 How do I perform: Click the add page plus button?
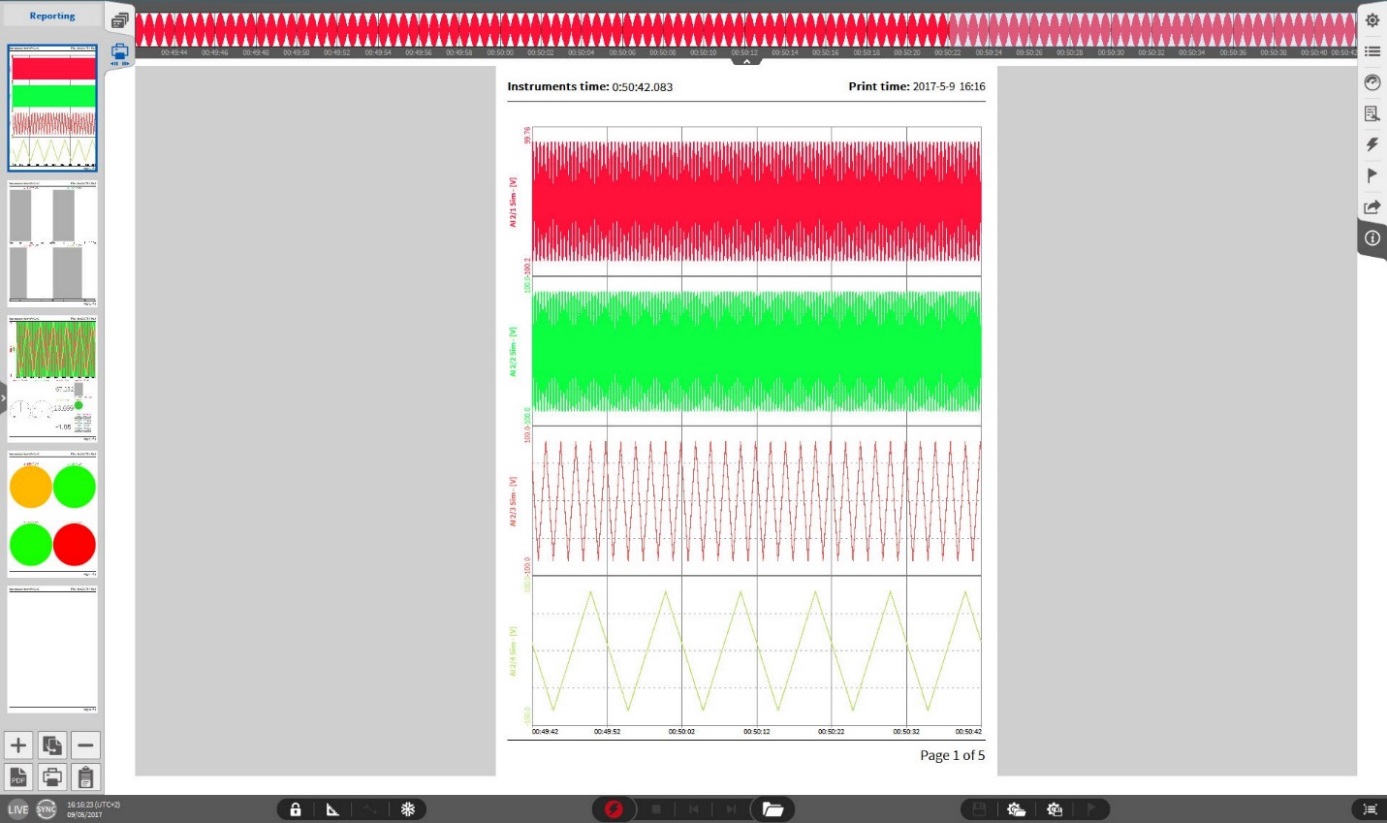pyautogui.click(x=19, y=745)
